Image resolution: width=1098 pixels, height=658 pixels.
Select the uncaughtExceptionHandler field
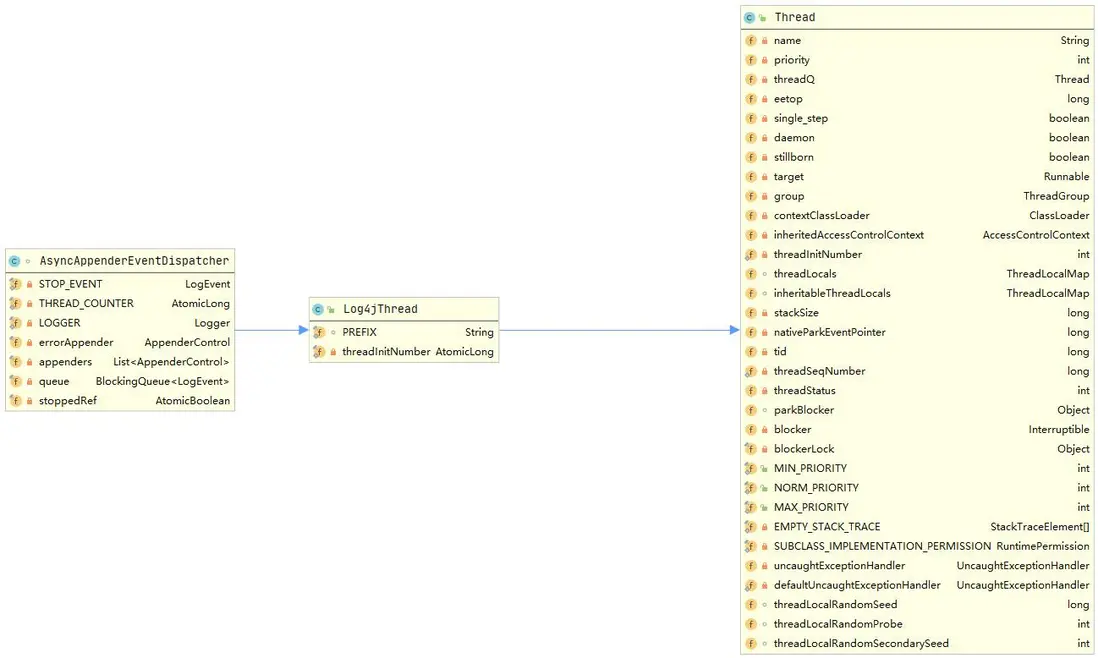pos(917,566)
